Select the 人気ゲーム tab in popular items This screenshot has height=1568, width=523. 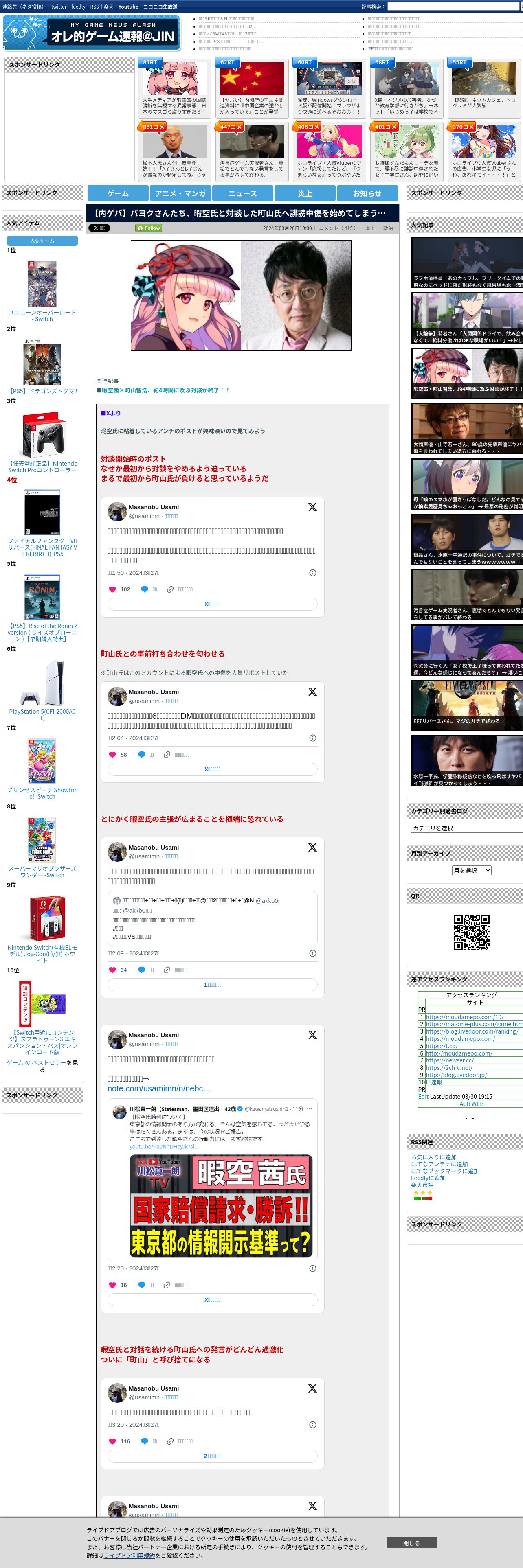point(42,241)
